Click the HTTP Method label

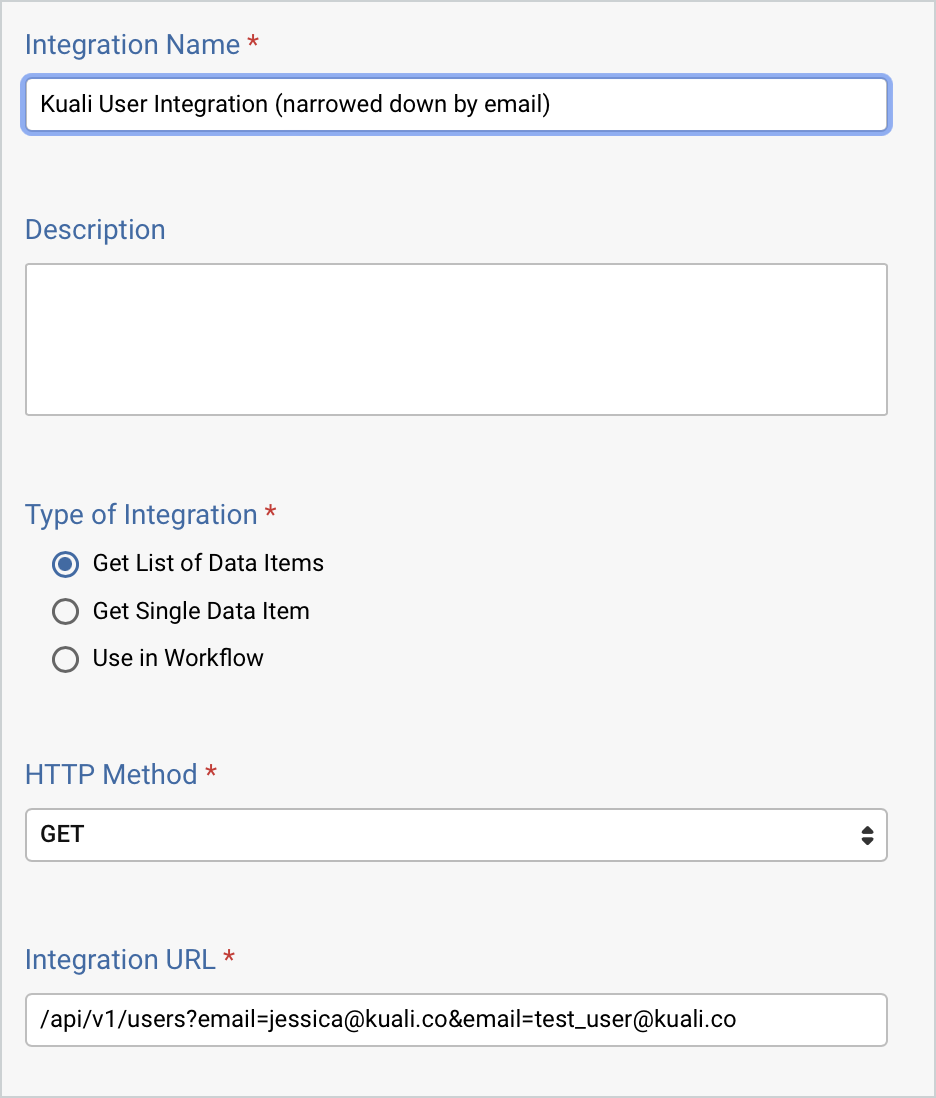[x=110, y=775]
